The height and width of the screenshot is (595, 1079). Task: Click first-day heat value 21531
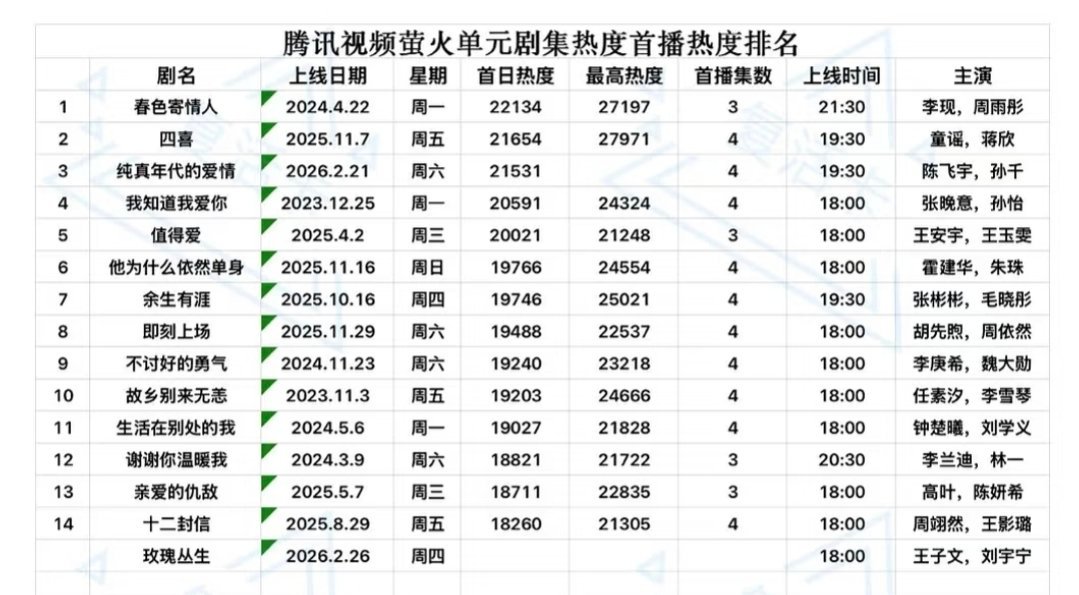coord(515,171)
